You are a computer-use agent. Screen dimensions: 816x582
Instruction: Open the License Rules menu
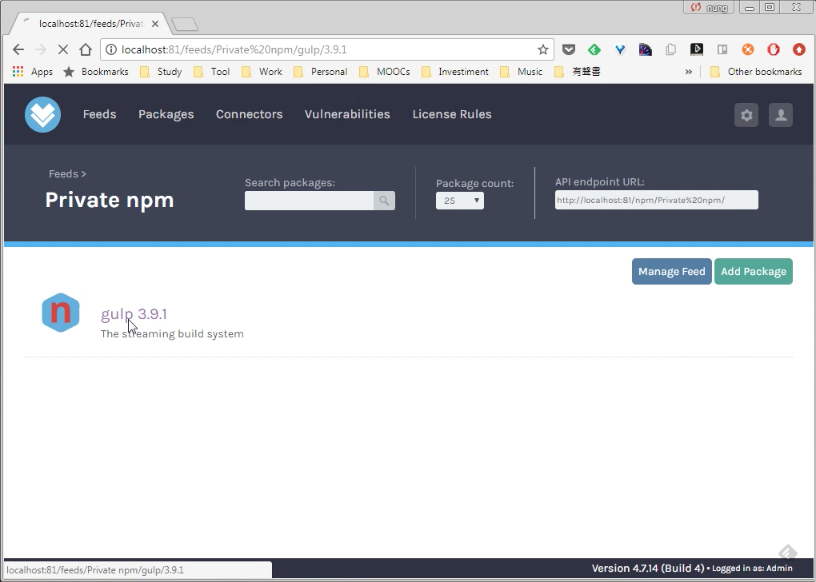(x=452, y=115)
